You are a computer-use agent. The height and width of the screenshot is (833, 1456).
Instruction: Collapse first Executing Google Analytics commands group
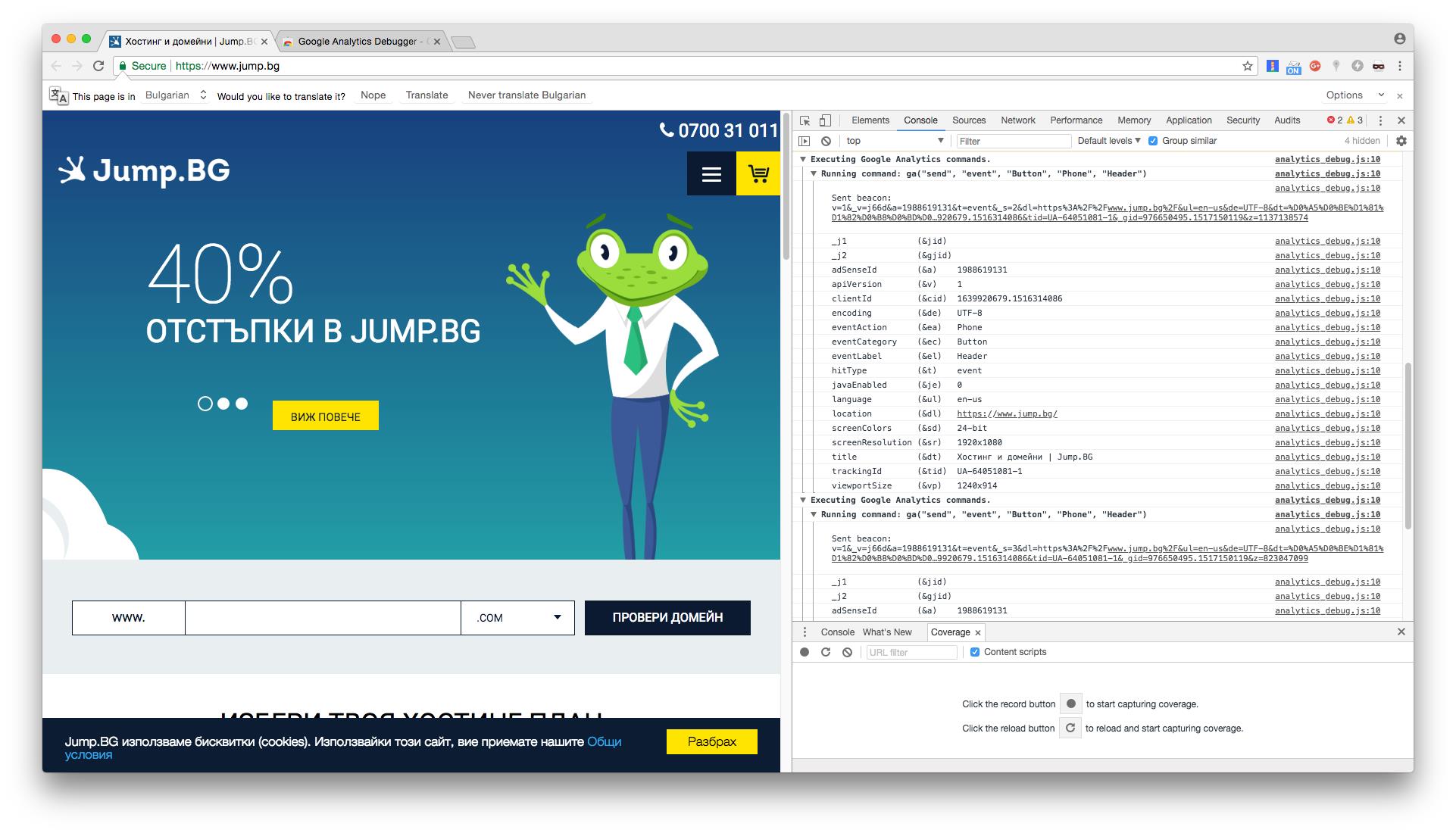coord(803,159)
